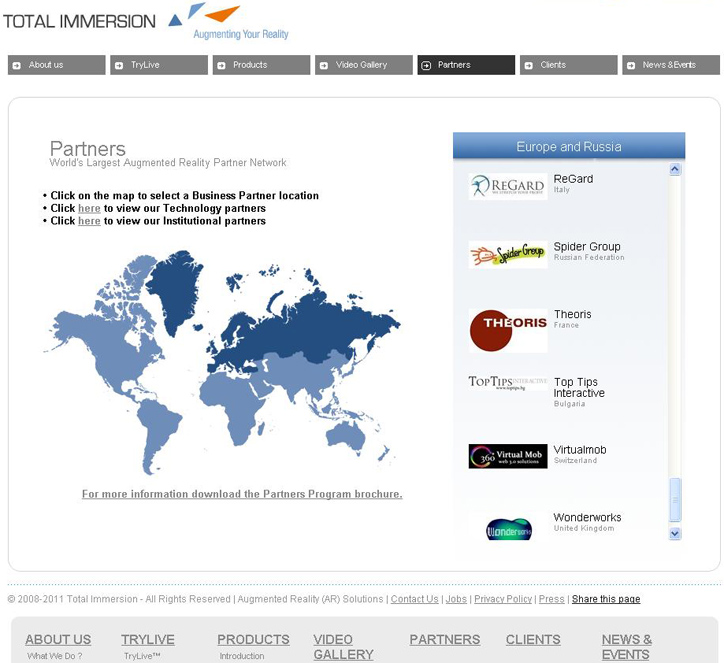
Task: Click the Spider Group logo
Action: click(x=508, y=254)
